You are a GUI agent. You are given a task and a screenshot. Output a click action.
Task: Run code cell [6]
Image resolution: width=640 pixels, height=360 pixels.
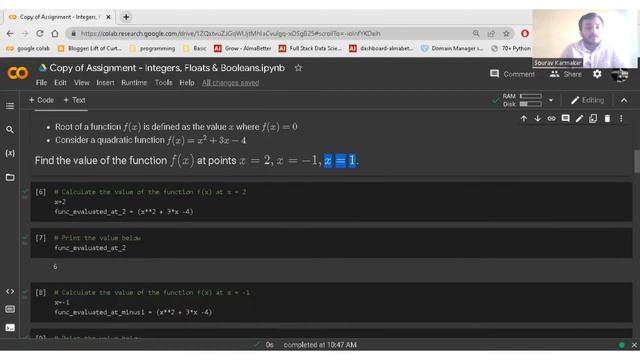[x=40, y=192]
